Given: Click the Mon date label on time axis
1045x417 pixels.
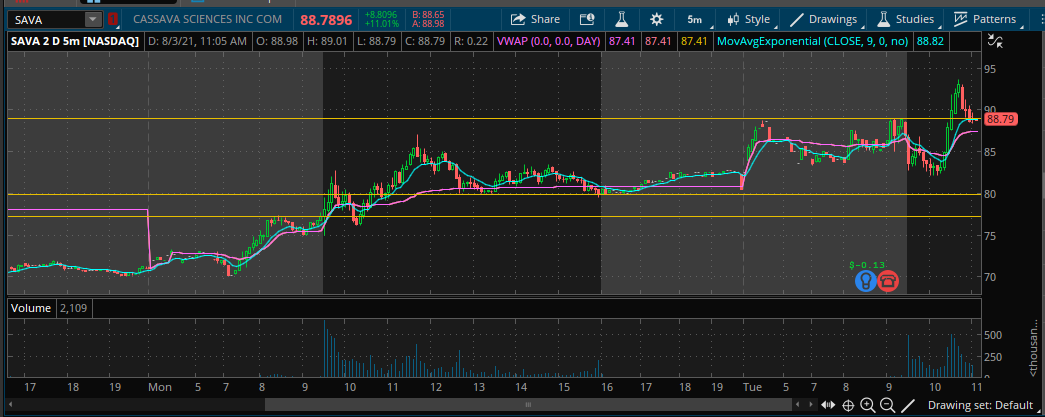Looking at the screenshot, I should point(159,386).
